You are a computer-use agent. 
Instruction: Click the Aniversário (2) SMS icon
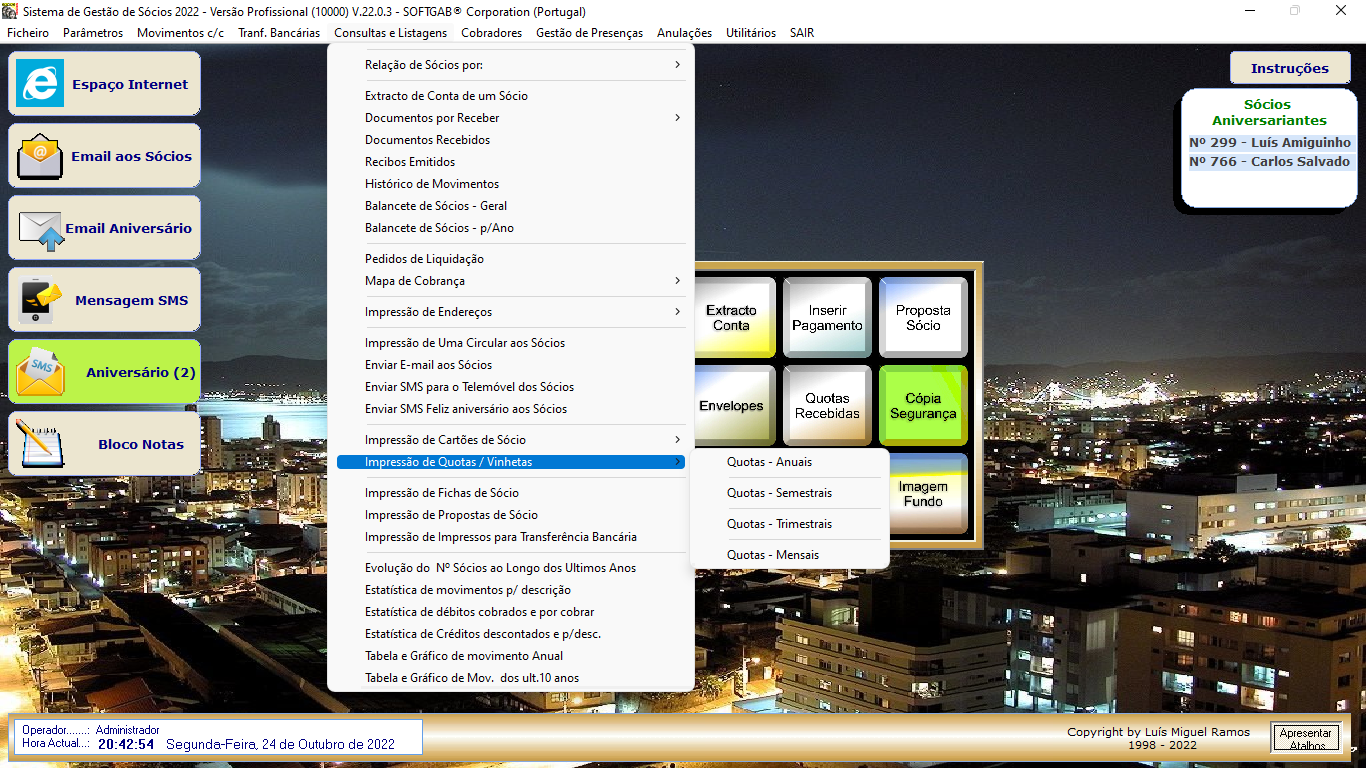click(40, 372)
